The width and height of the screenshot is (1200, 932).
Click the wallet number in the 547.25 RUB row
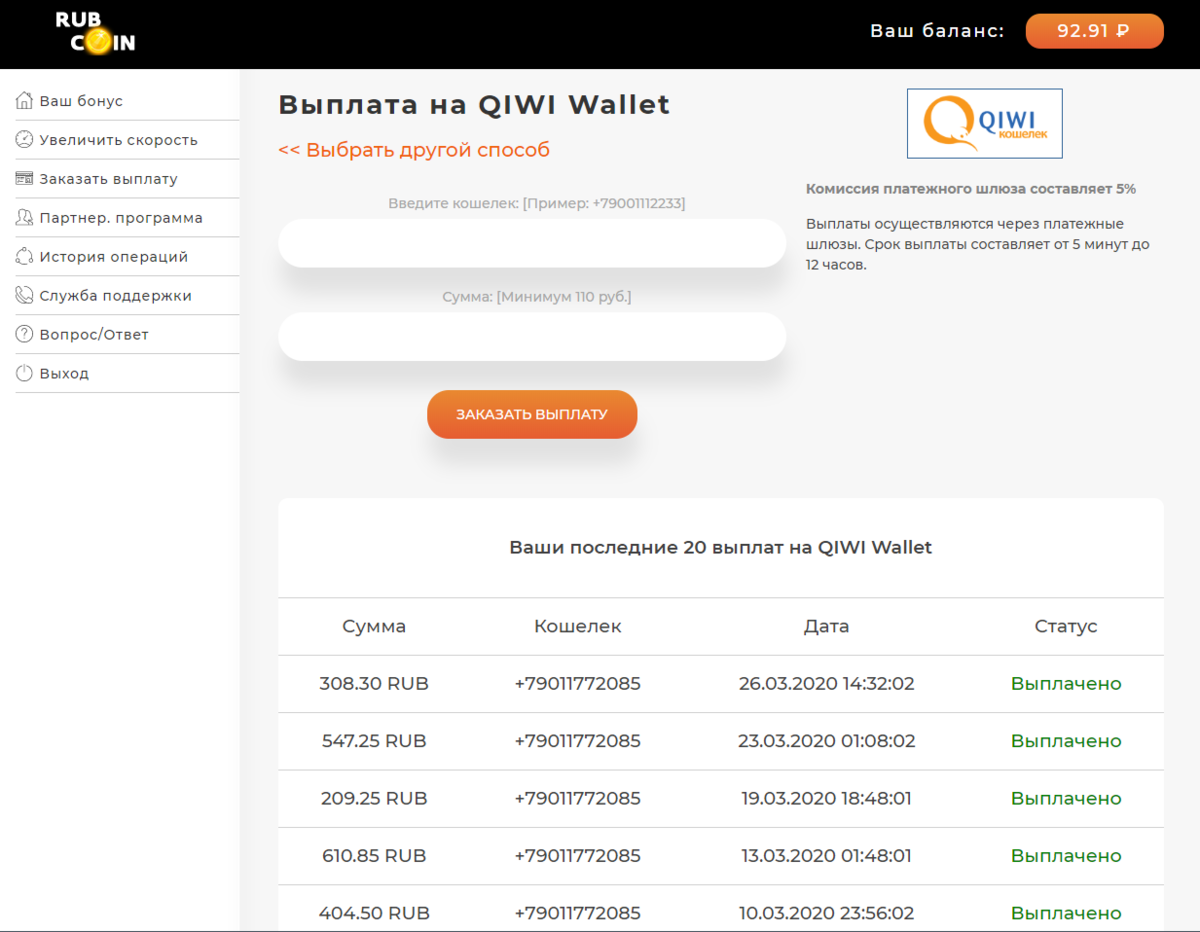[x=578, y=741]
